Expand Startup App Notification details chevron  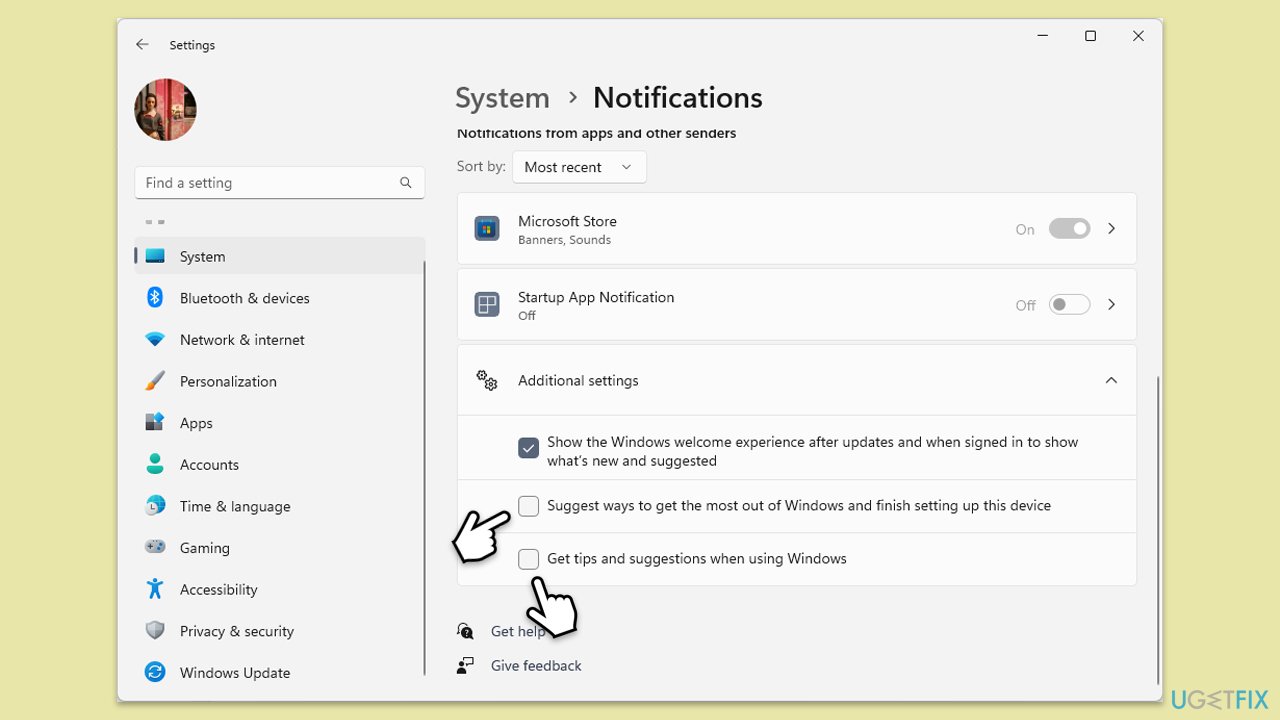[x=1112, y=305]
